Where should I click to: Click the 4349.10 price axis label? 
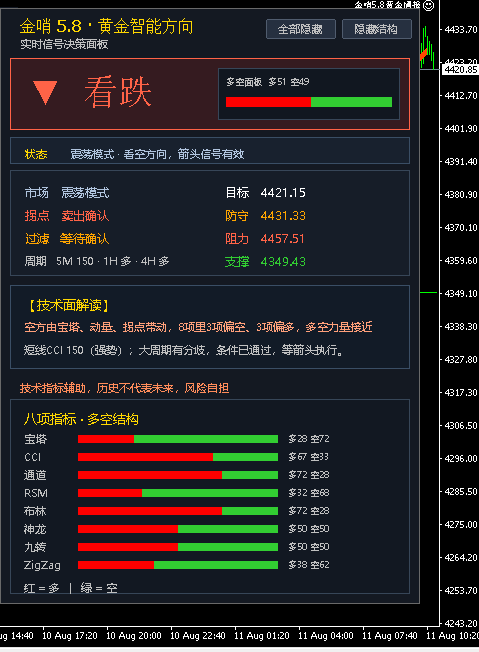(461, 294)
